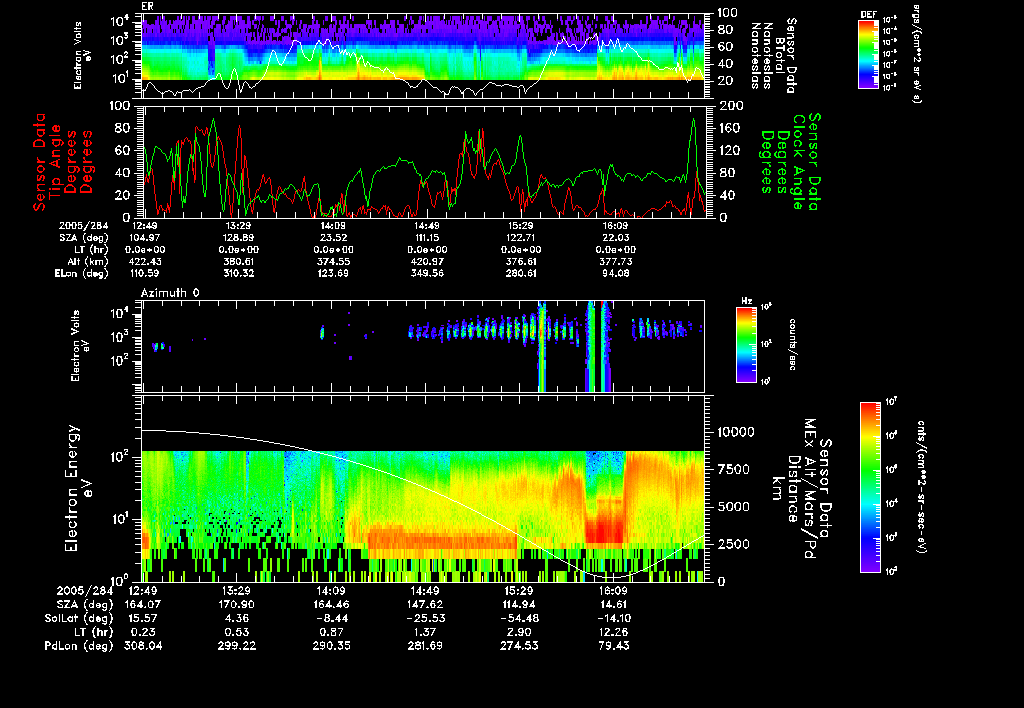The image size is (1024, 708).
Task: Select the SZA value 128.89
Action: click(x=238, y=238)
